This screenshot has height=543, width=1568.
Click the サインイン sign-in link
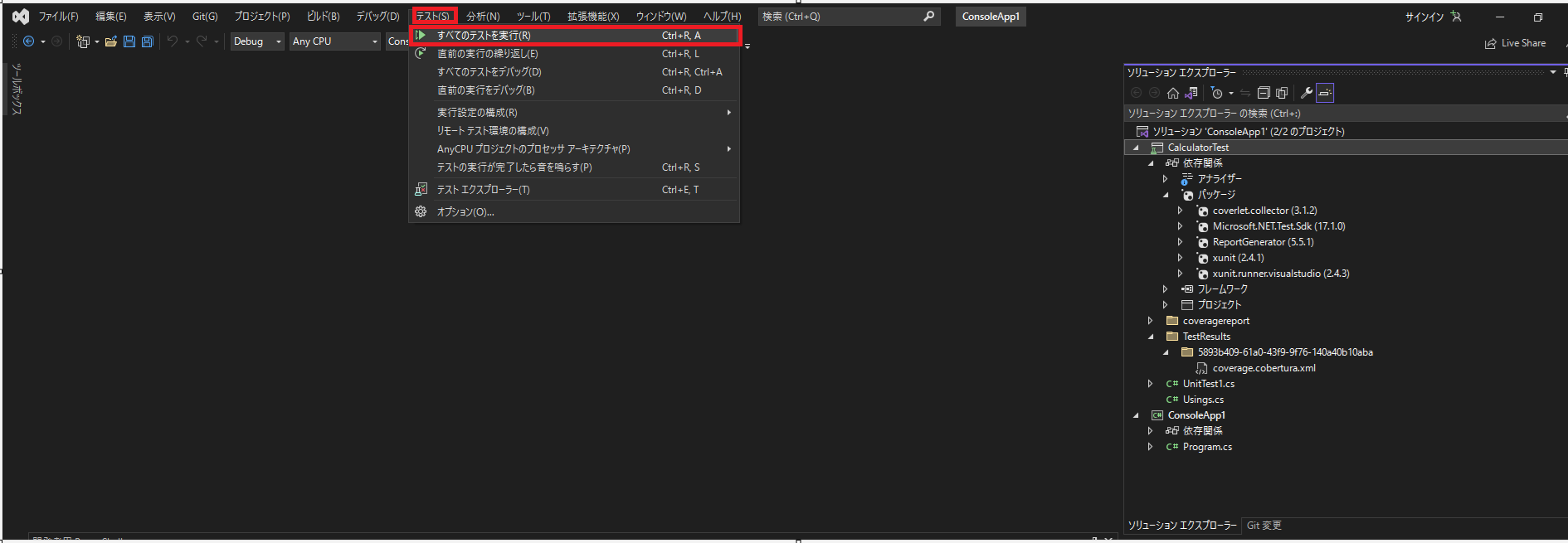[x=1424, y=17]
